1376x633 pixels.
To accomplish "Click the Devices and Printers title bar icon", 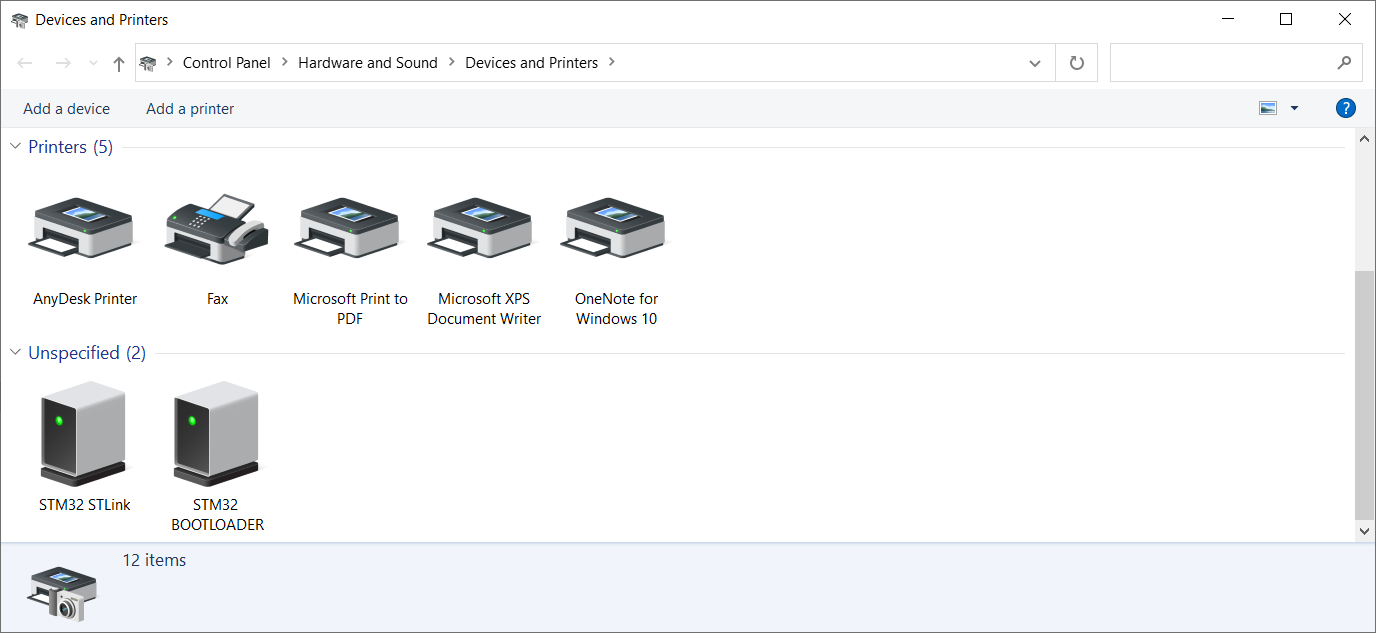I will pyautogui.click(x=19, y=20).
